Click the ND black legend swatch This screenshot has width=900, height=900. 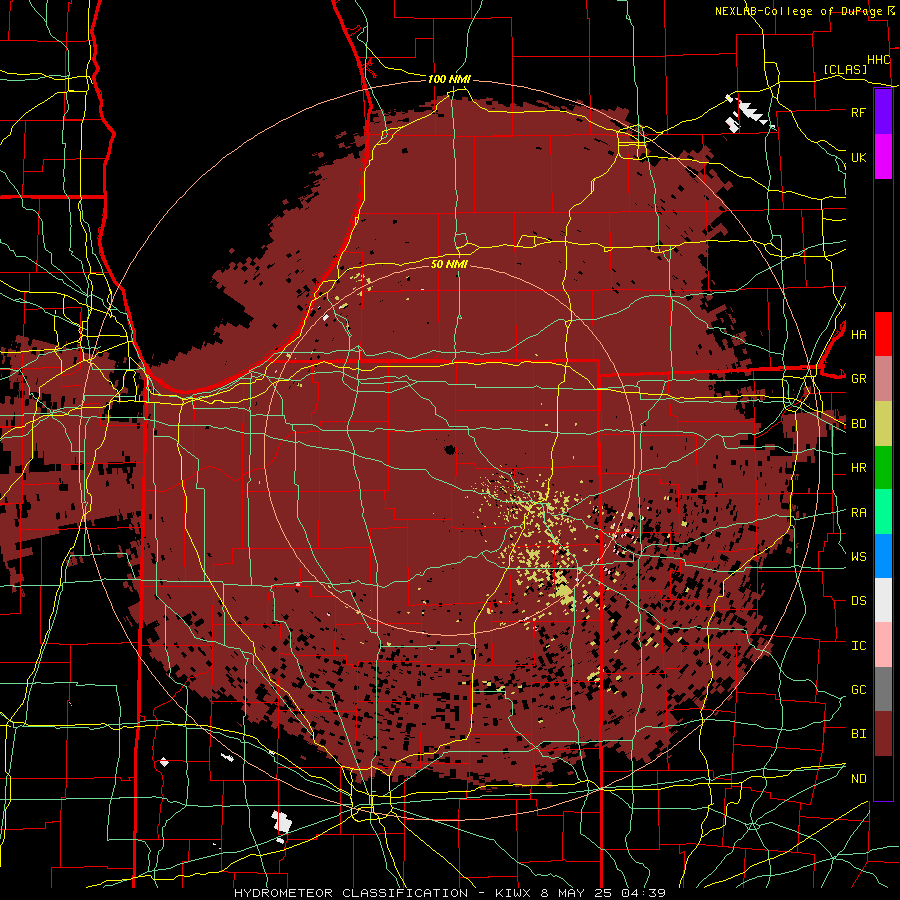[883, 778]
